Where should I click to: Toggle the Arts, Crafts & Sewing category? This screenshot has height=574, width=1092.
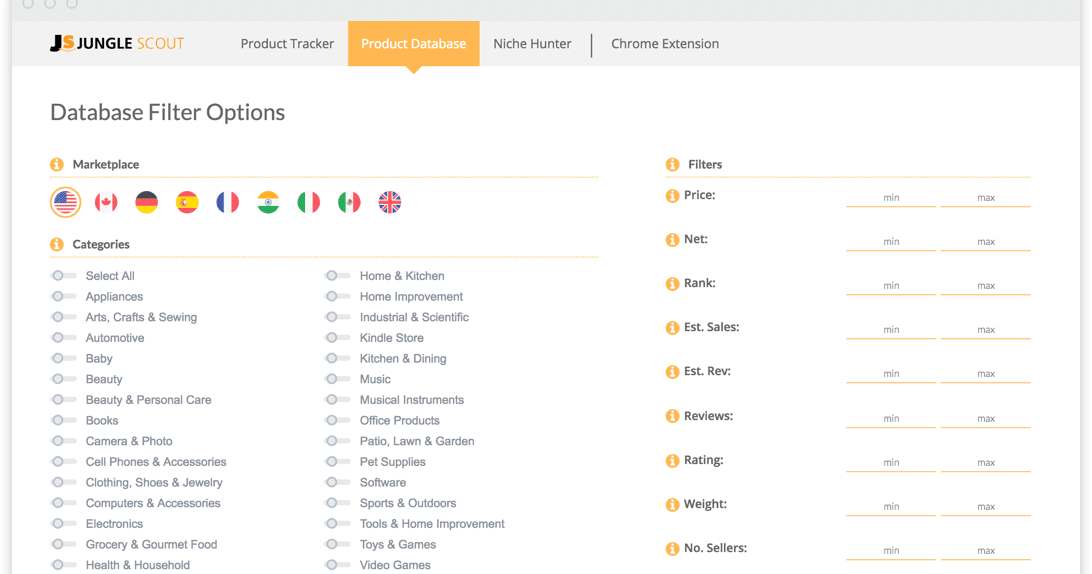pyautogui.click(x=64, y=317)
